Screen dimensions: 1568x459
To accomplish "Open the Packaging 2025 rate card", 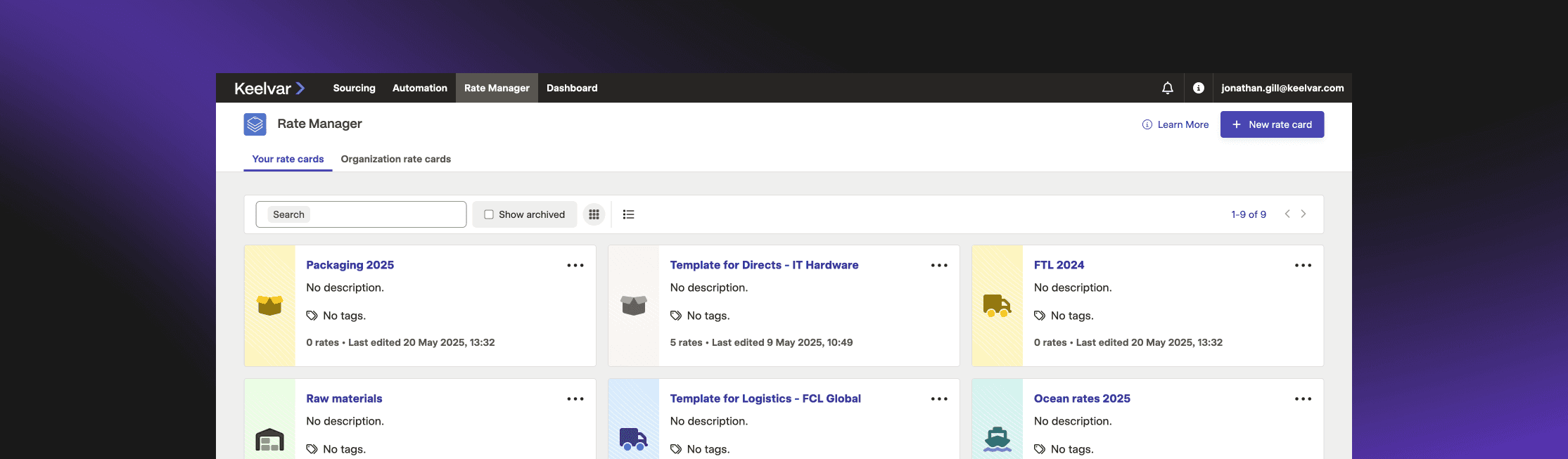I will [350, 265].
